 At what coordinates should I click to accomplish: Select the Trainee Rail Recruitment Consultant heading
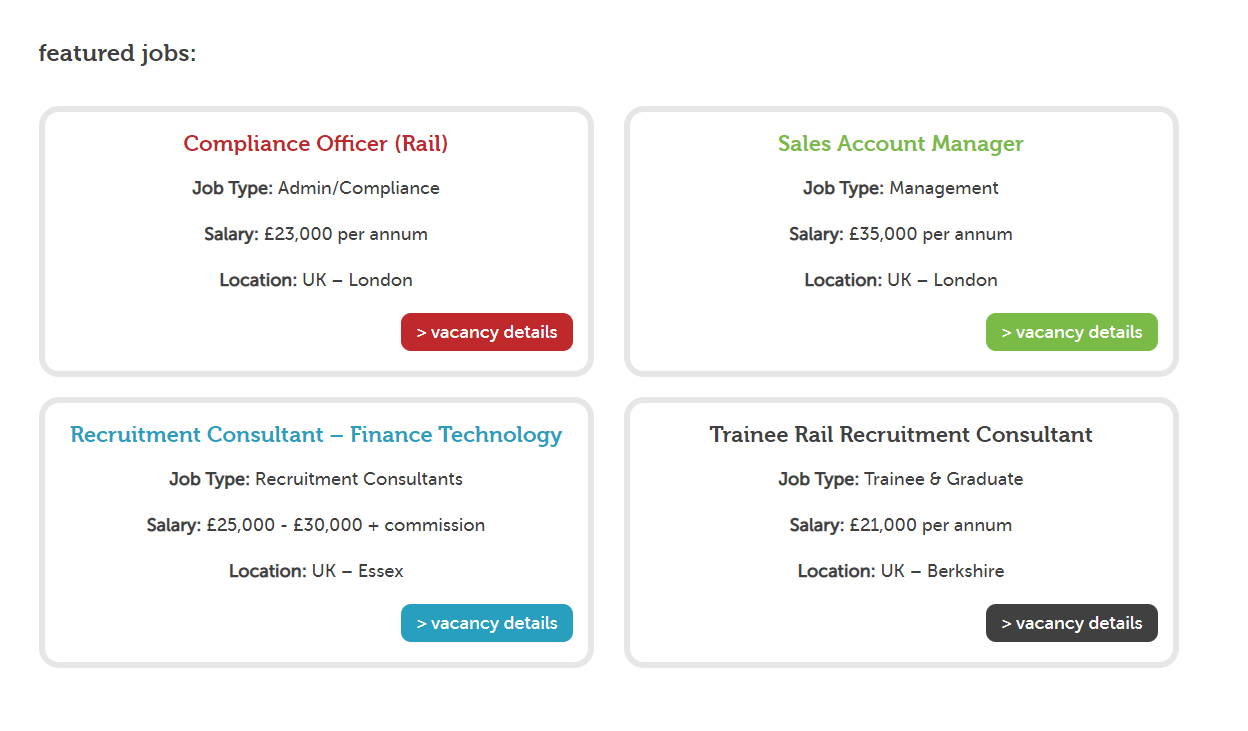click(x=900, y=434)
